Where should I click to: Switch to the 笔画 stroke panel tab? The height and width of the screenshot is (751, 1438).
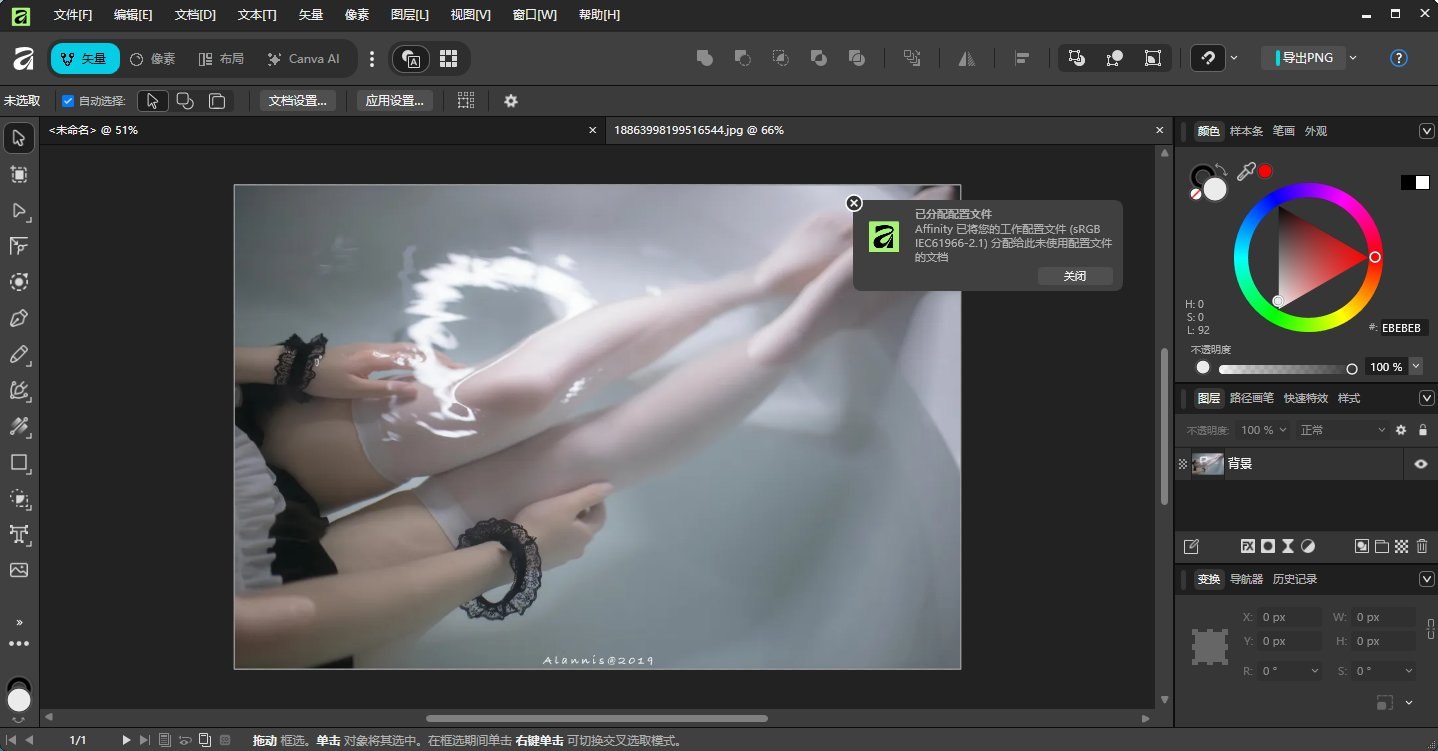[x=1284, y=131]
